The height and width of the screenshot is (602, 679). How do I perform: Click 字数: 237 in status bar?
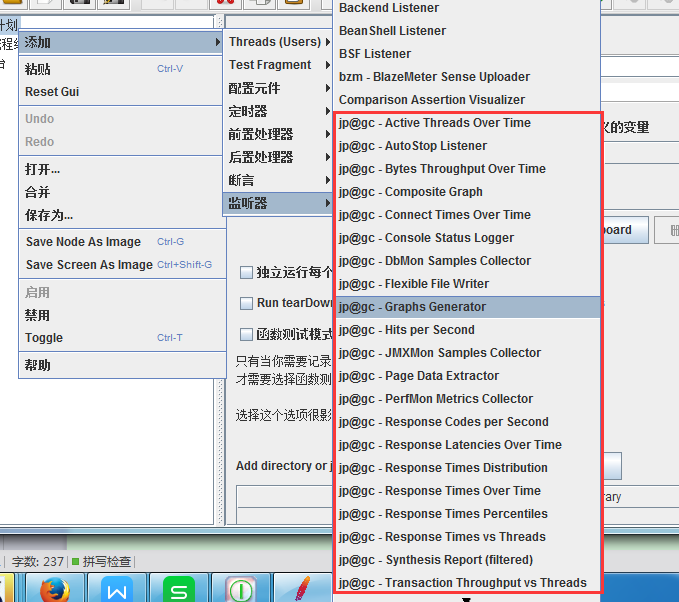click(x=38, y=562)
